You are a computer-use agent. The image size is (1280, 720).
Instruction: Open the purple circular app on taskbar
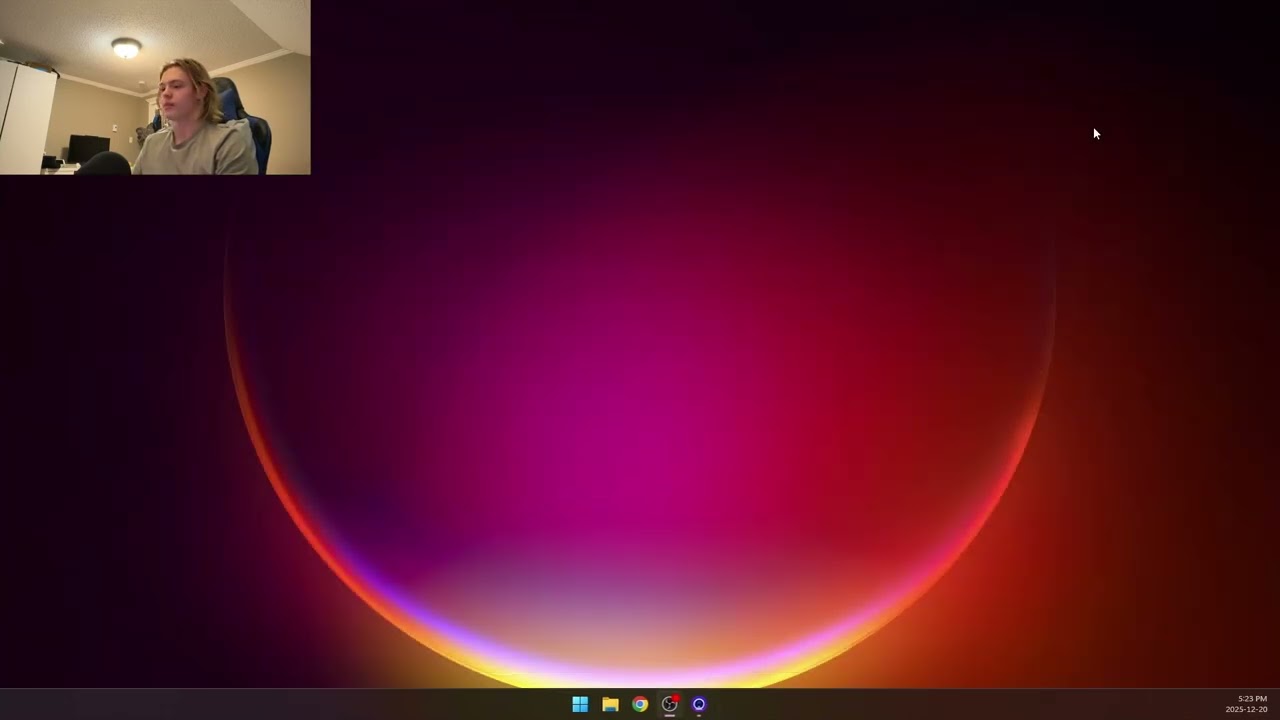click(x=699, y=704)
